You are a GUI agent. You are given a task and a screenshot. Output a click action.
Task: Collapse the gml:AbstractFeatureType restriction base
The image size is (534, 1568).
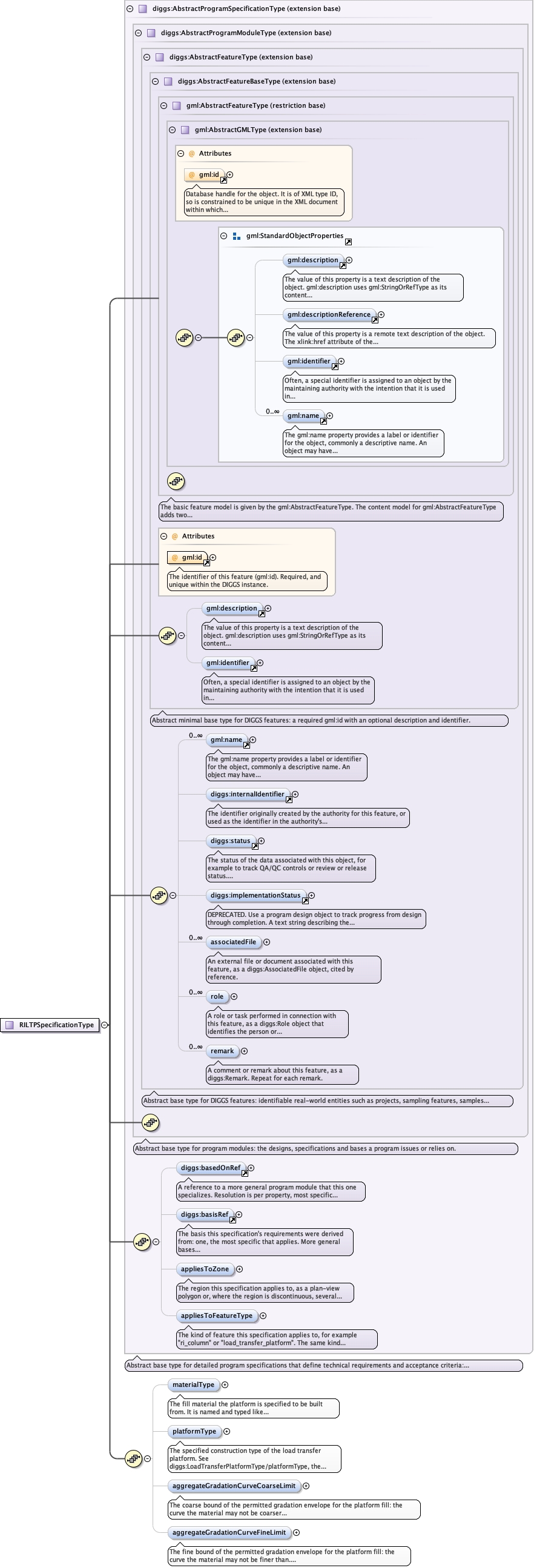(163, 106)
